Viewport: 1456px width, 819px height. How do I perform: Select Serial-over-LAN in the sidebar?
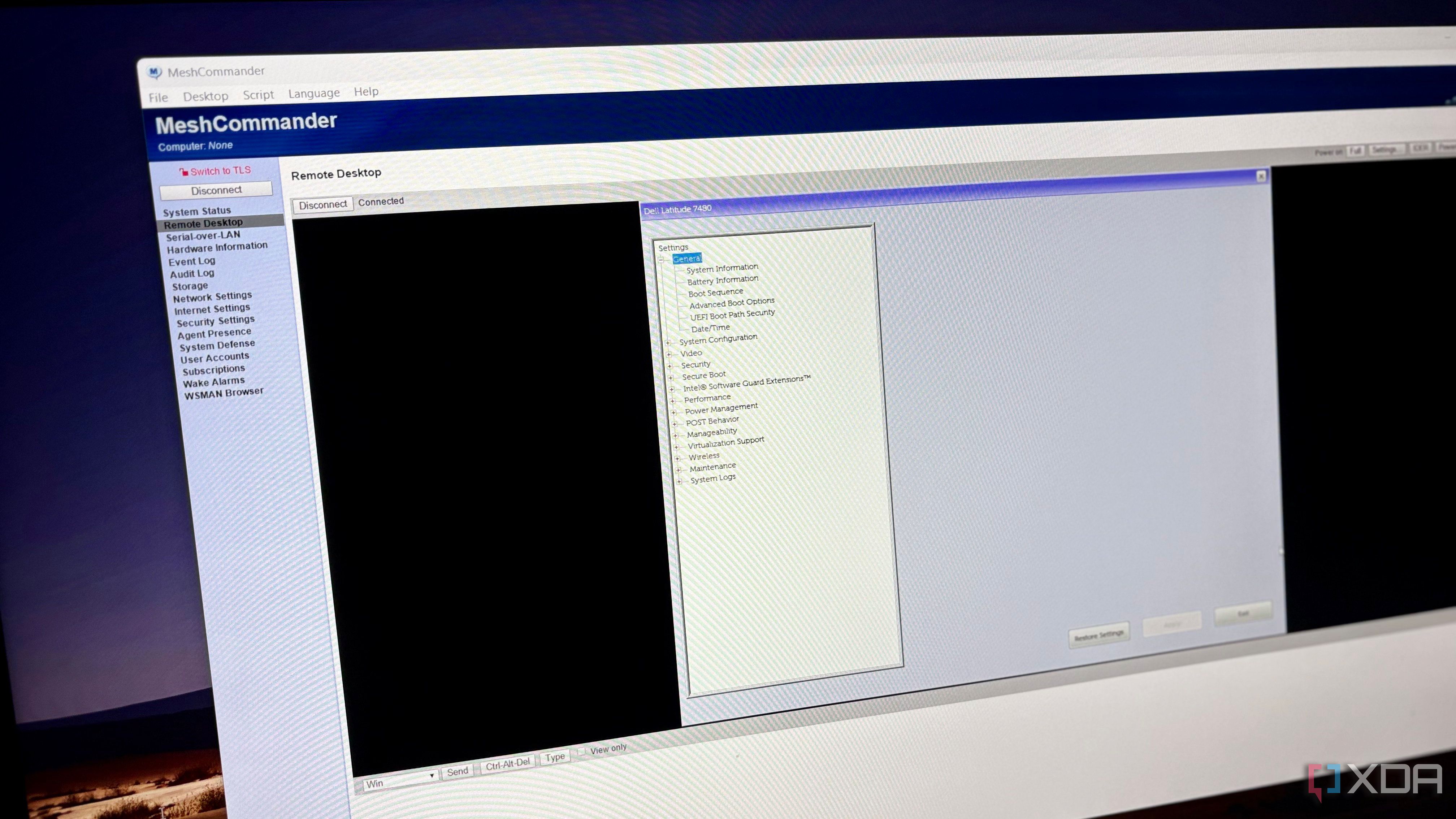[x=203, y=236]
